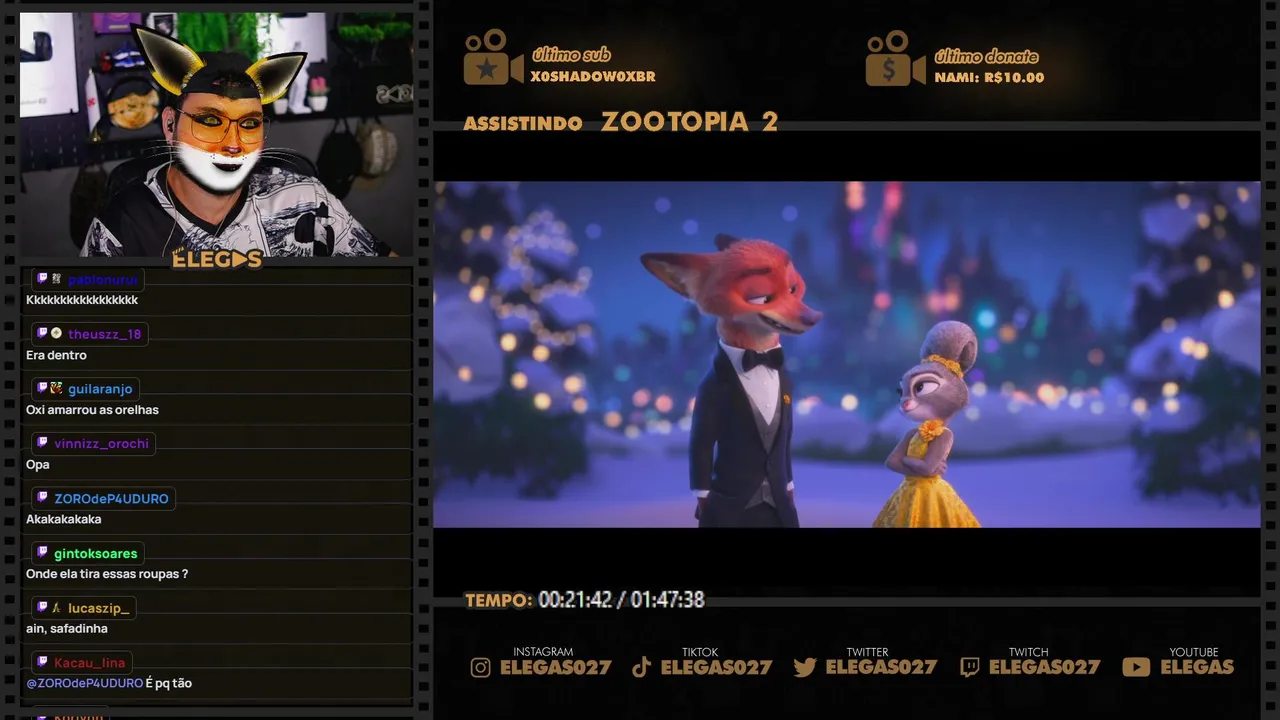Click the message 'Opa'
Image resolution: width=1280 pixels, height=720 pixels.
(x=38, y=464)
